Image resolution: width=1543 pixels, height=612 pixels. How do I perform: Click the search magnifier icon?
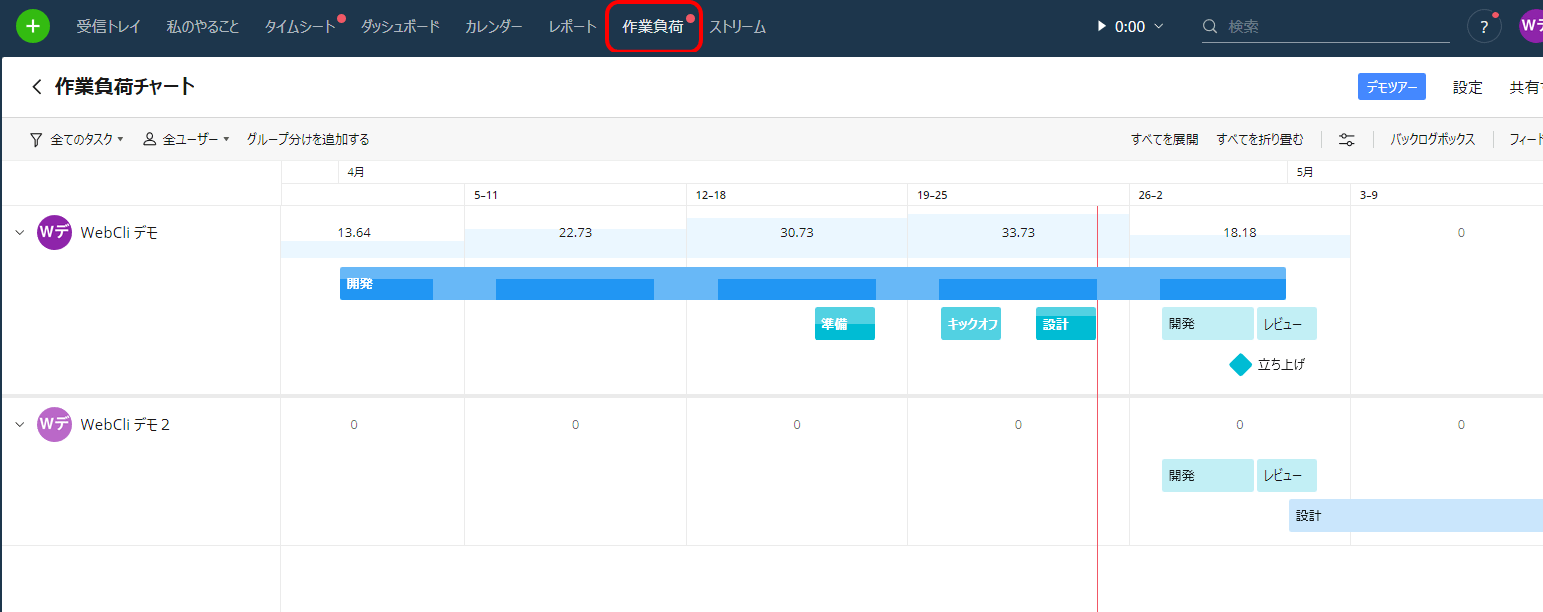coord(1210,26)
